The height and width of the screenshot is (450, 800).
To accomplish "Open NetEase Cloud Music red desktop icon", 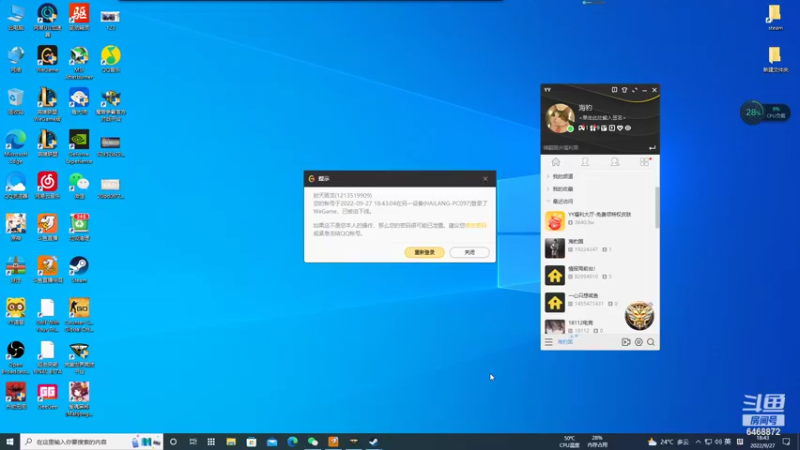I will [x=47, y=185].
